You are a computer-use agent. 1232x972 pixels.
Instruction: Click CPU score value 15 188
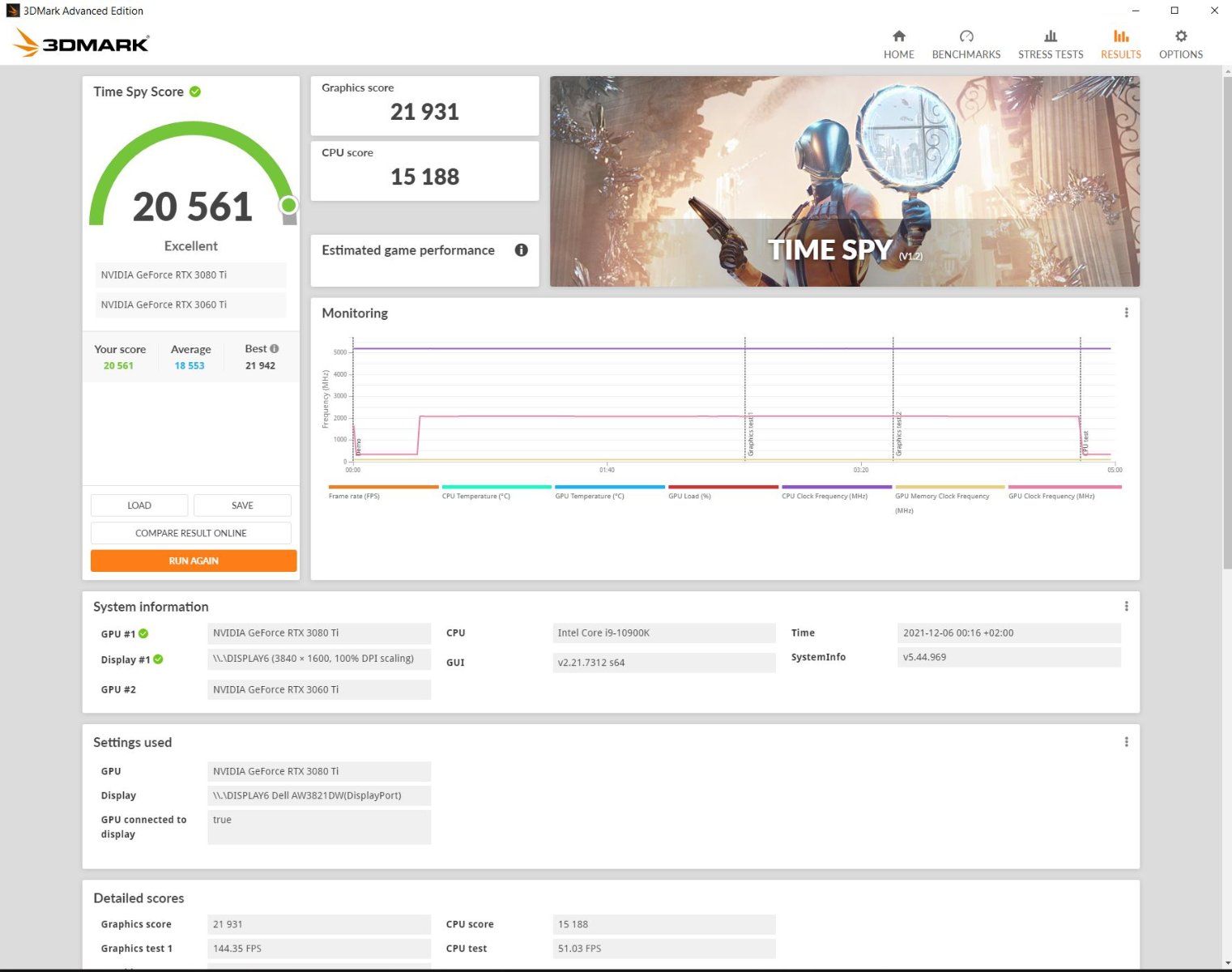coord(424,177)
